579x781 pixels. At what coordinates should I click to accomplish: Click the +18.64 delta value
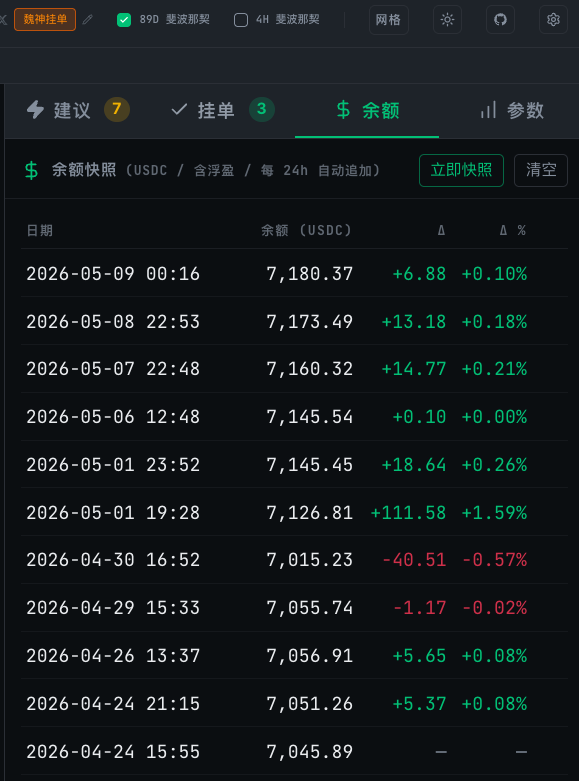point(414,465)
